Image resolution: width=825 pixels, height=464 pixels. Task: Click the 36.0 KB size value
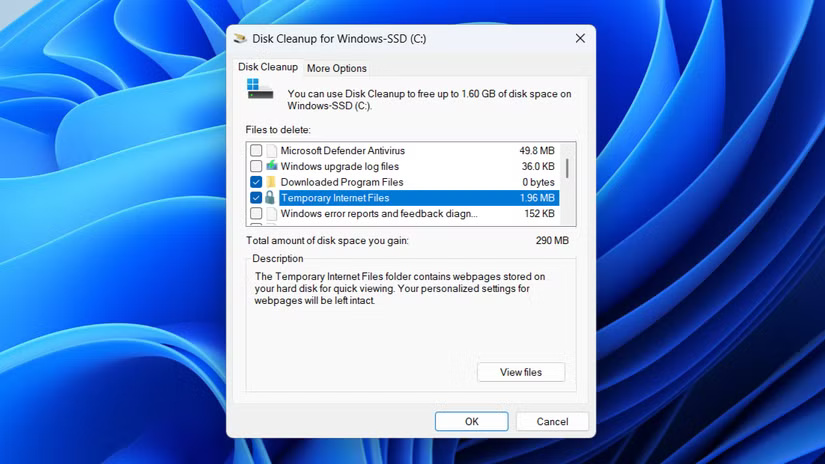[538, 166]
